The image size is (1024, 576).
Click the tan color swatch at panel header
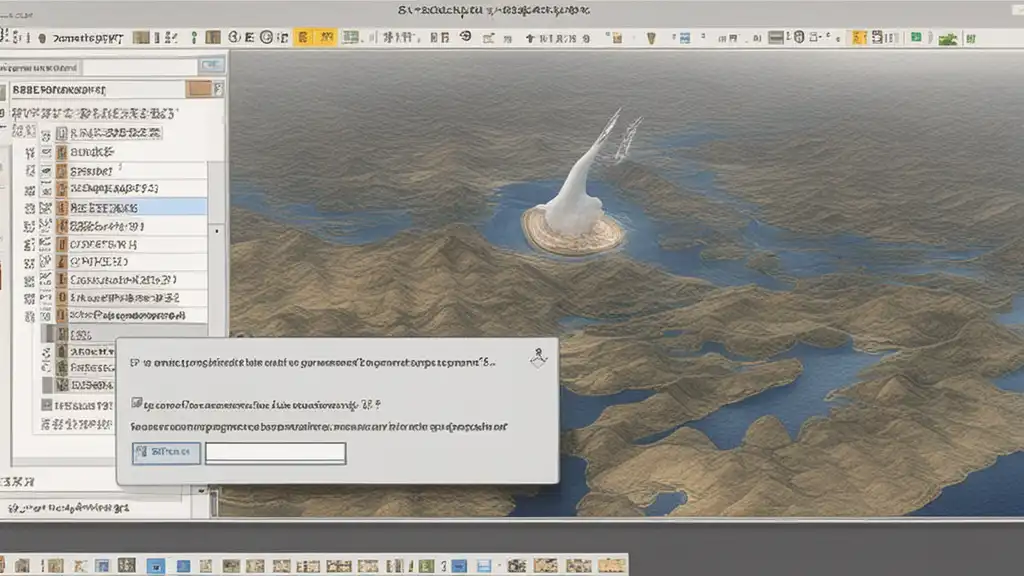199,89
